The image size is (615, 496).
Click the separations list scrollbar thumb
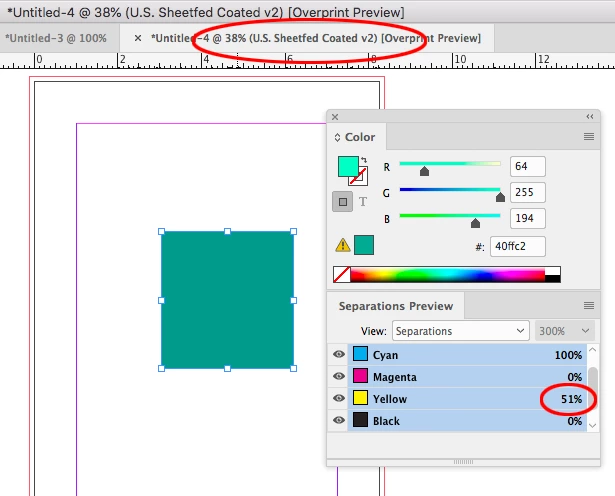click(x=593, y=388)
